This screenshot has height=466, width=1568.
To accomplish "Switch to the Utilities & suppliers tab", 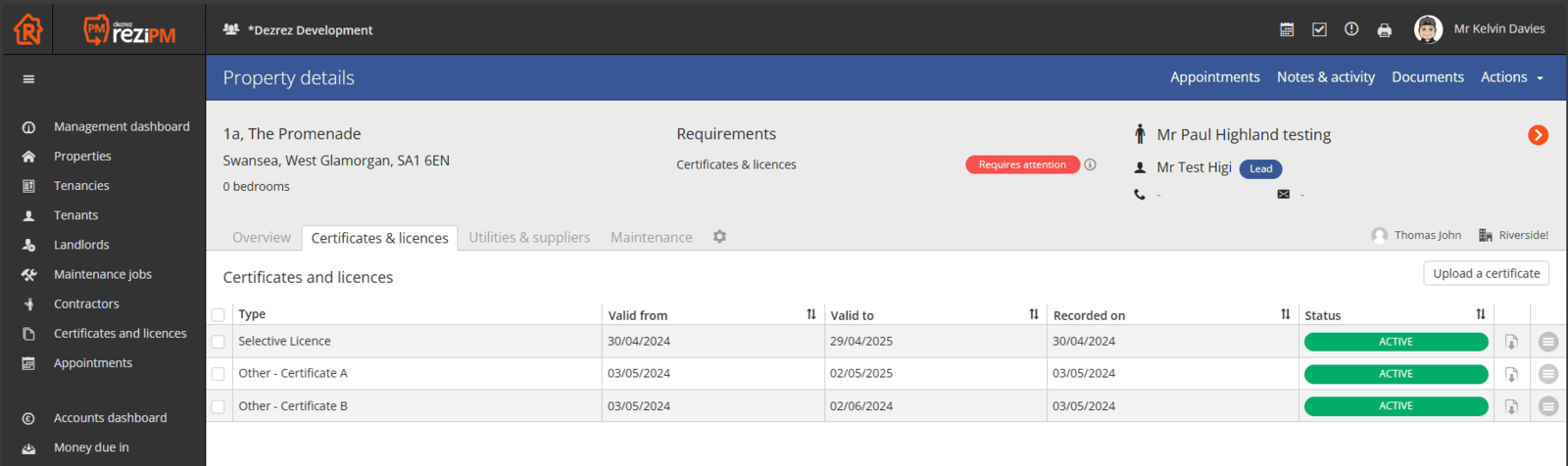I will click(529, 238).
